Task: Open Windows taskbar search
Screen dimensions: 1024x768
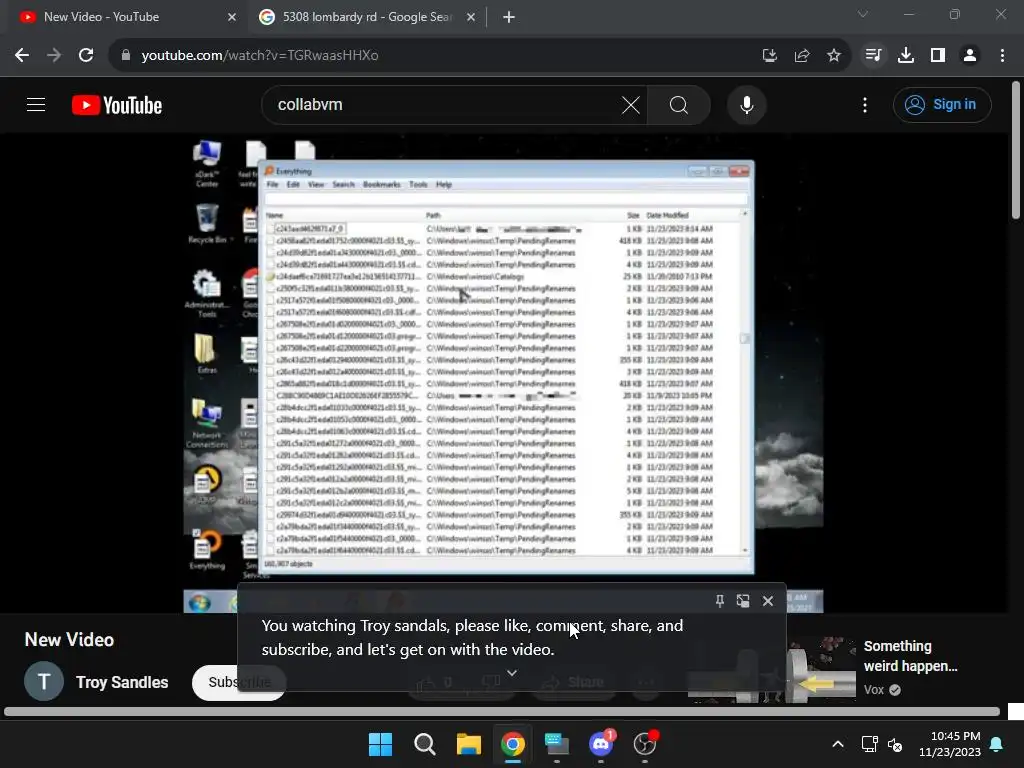Action: pyautogui.click(x=424, y=744)
